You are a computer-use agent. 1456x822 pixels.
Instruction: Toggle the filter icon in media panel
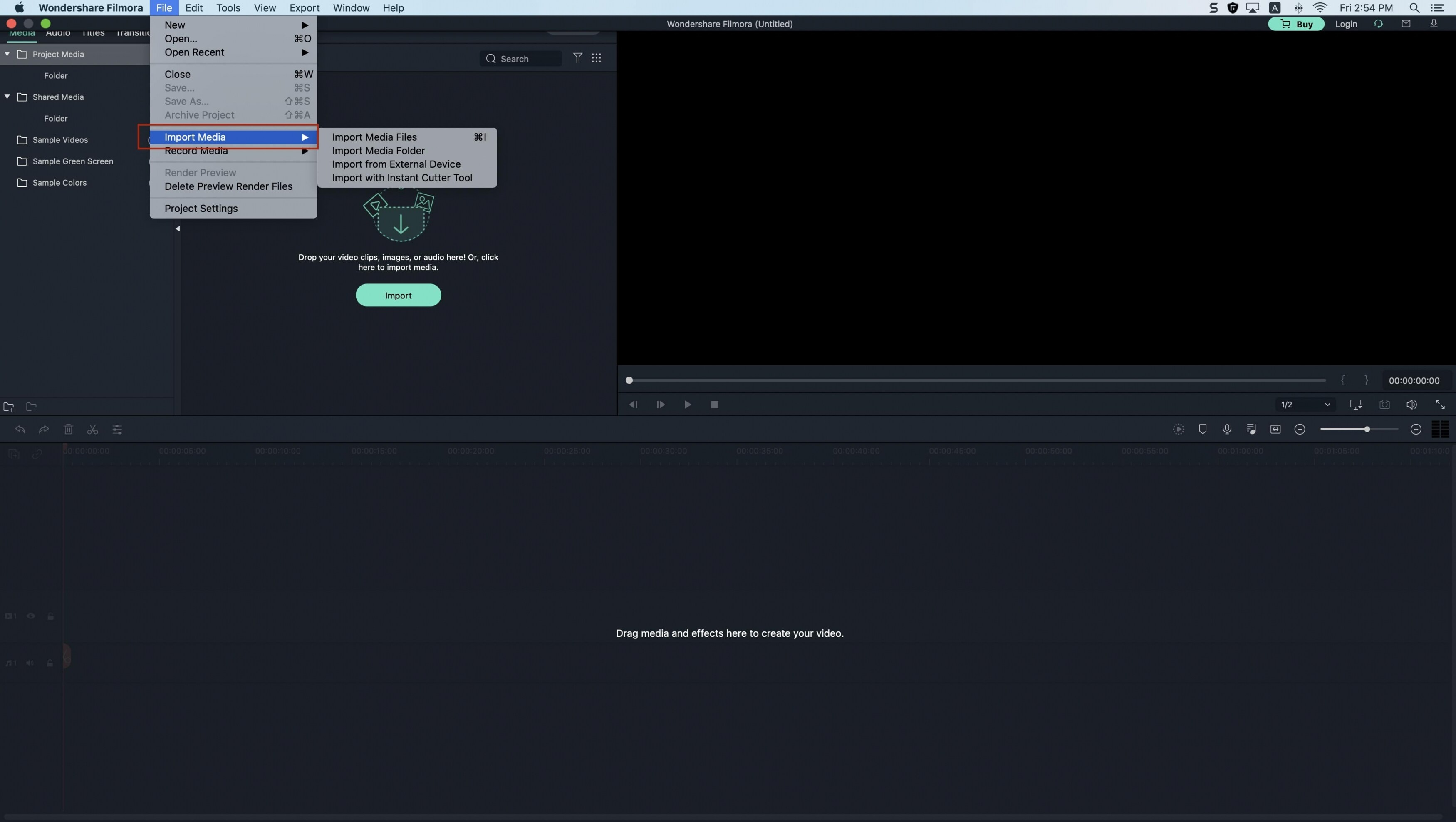point(577,58)
